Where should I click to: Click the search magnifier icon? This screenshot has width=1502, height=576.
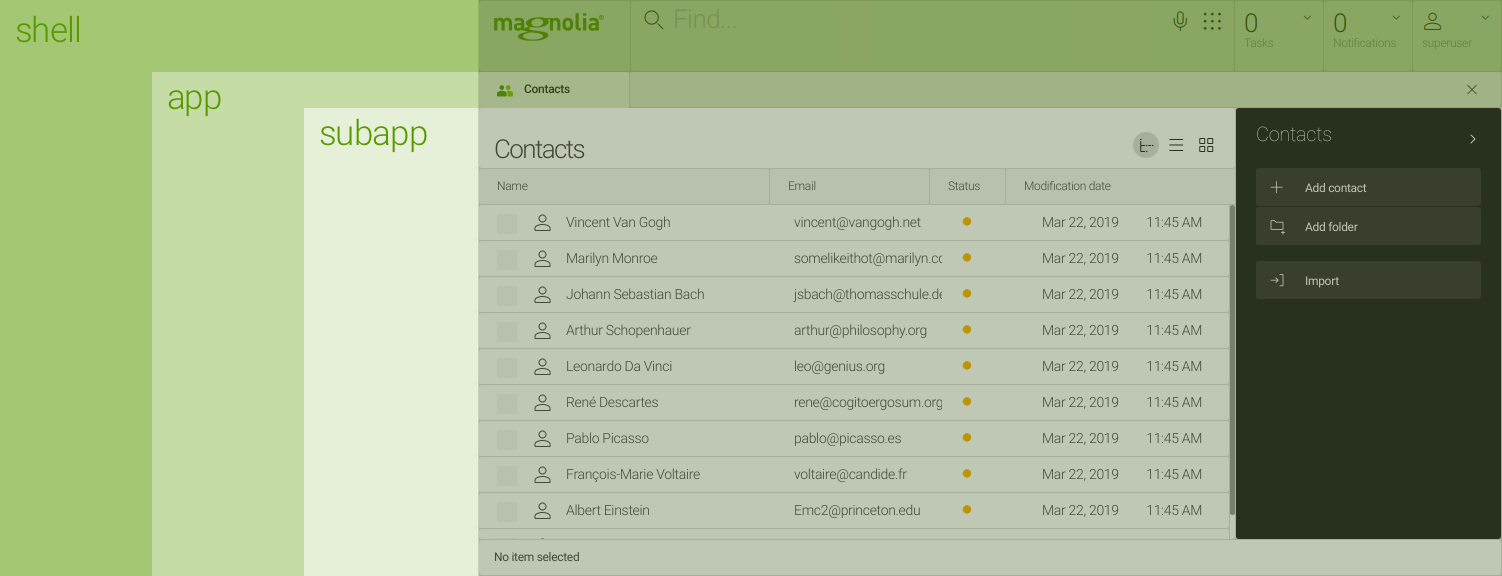653,20
